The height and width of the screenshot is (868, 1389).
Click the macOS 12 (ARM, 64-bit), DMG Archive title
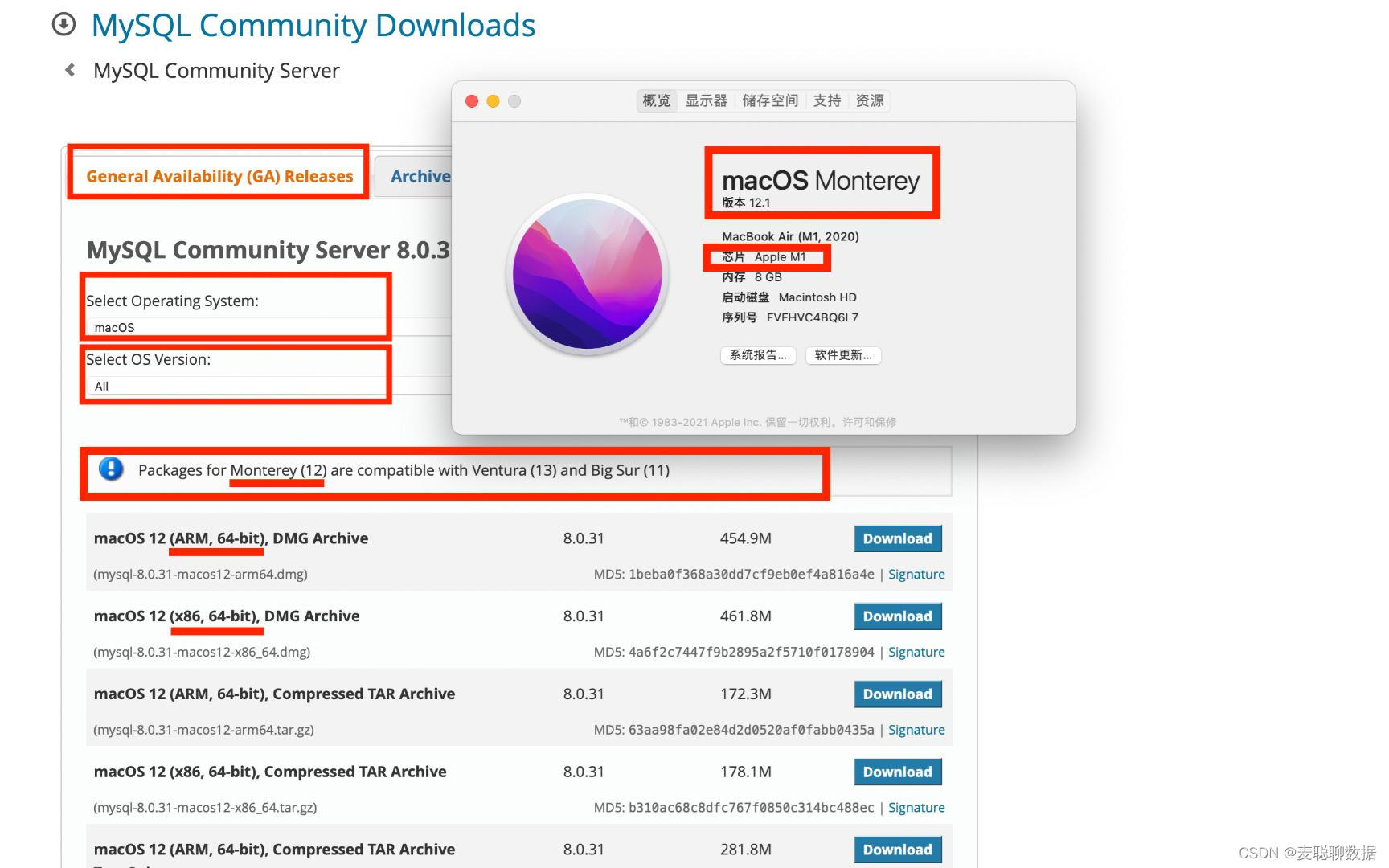[x=231, y=538]
